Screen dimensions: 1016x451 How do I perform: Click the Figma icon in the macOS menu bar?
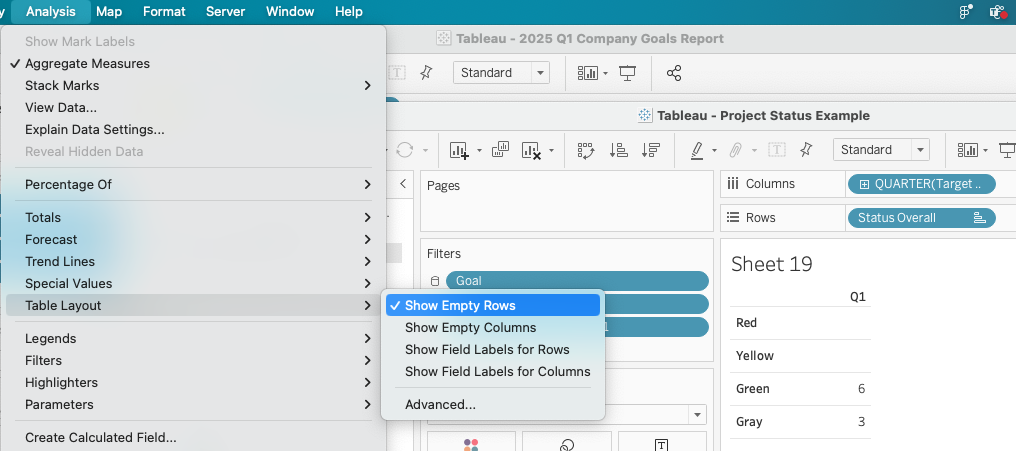(x=965, y=11)
